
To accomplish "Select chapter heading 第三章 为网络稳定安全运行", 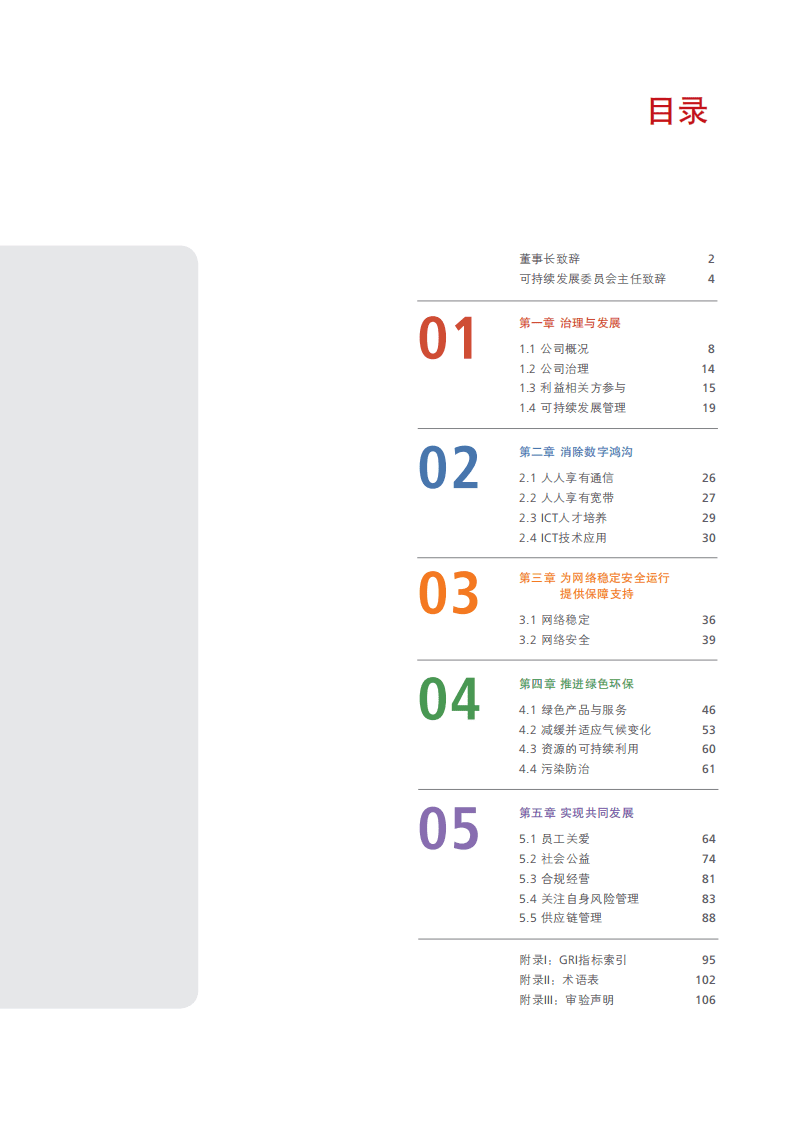I will 594,578.
